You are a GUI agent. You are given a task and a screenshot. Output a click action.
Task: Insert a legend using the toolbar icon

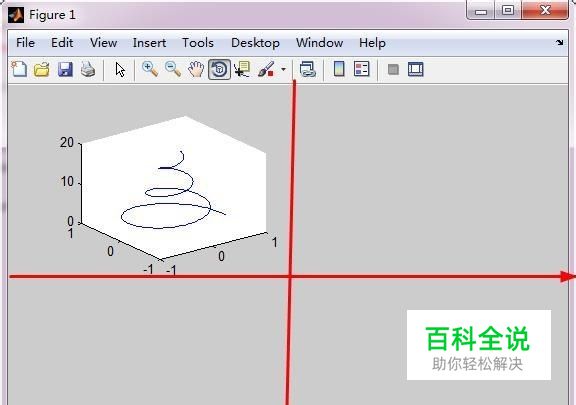click(361, 69)
